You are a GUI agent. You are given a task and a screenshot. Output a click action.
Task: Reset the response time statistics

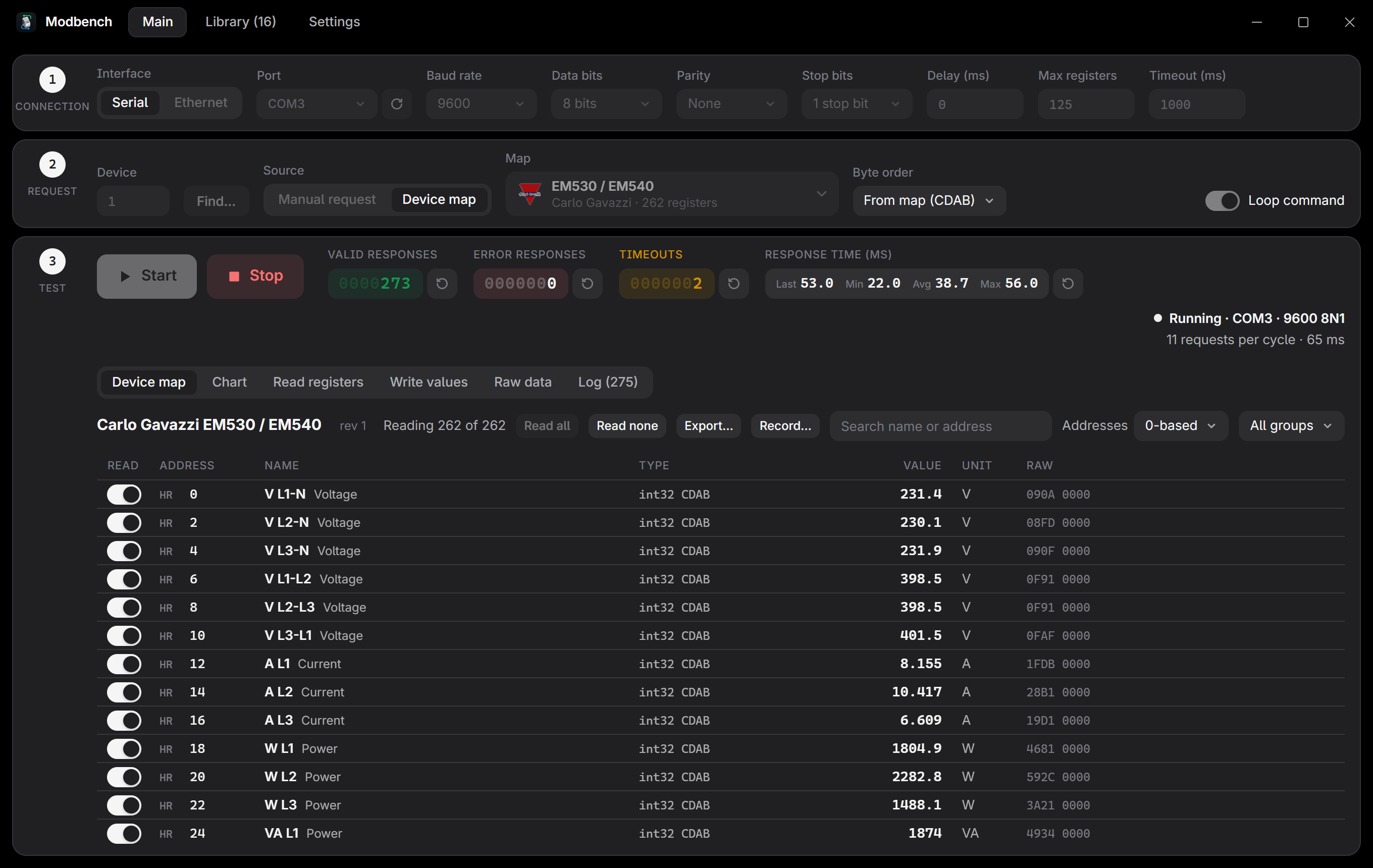pos(1068,283)
